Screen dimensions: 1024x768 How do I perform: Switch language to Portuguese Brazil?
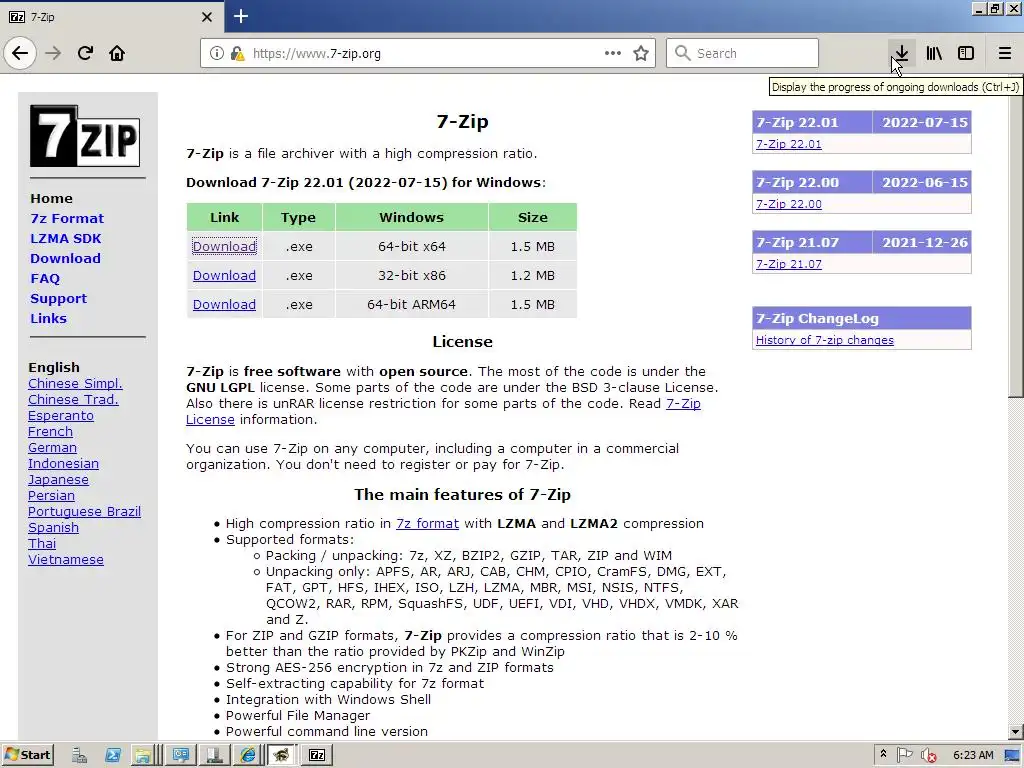point(84,512)
